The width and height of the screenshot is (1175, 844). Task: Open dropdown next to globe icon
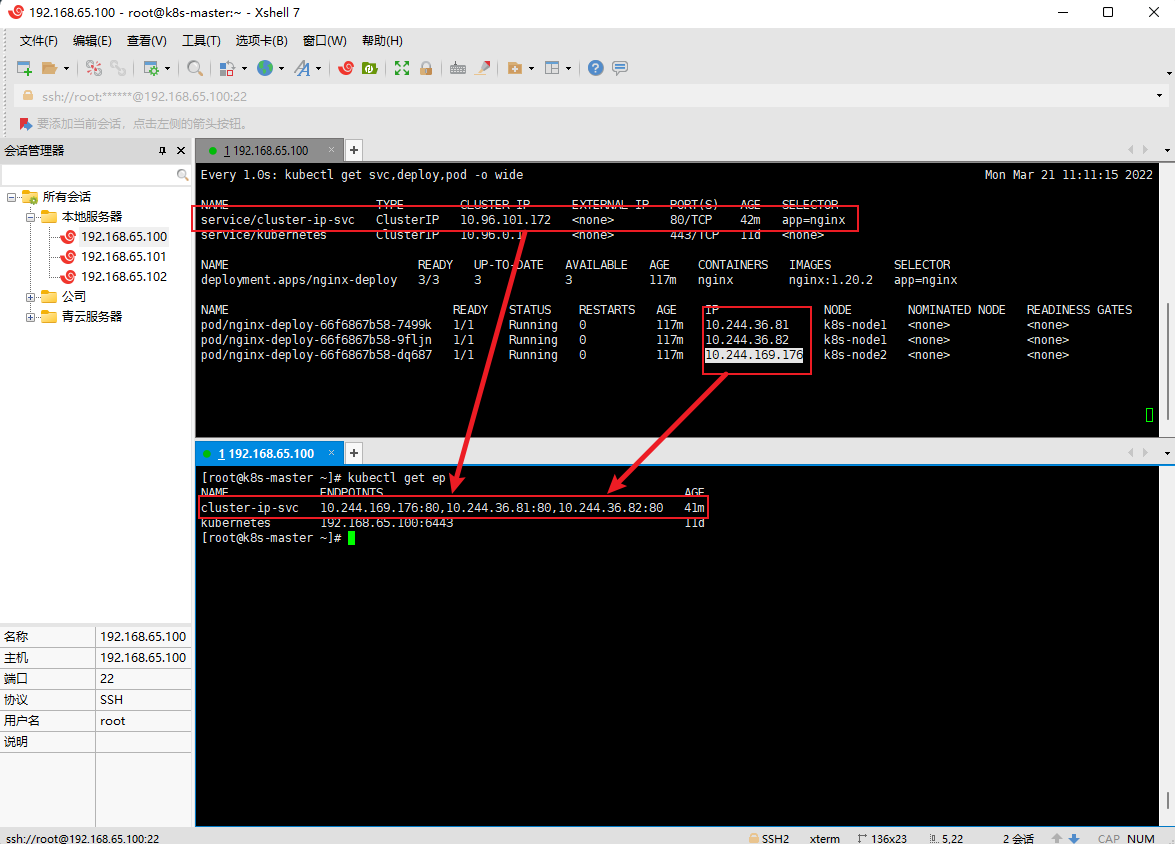point(281,68)
